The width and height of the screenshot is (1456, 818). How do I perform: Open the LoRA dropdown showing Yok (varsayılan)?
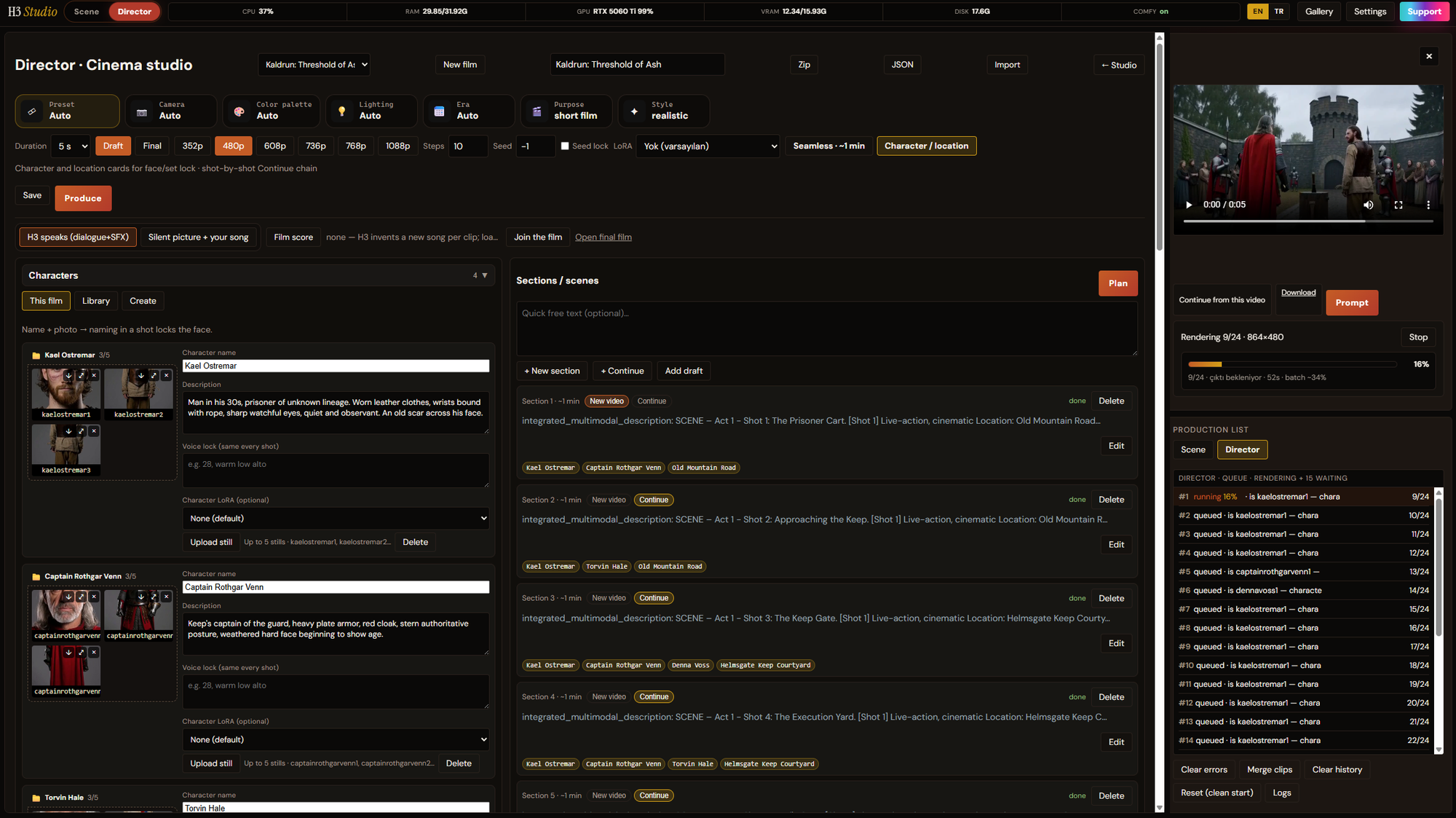[708, 146]
